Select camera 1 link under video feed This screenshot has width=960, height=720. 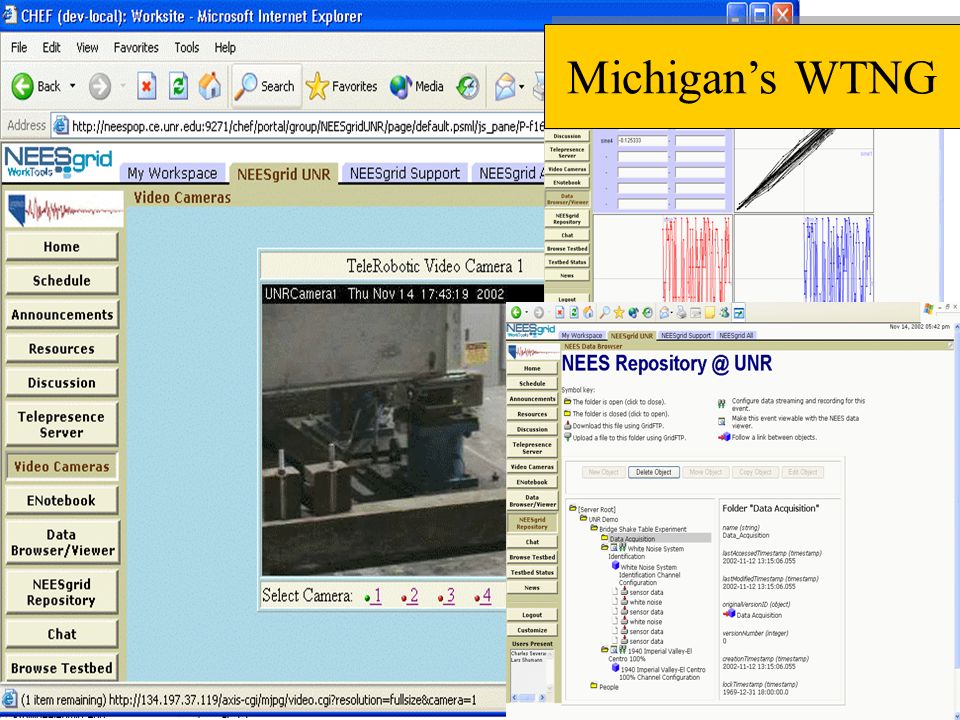coord(375,595)
